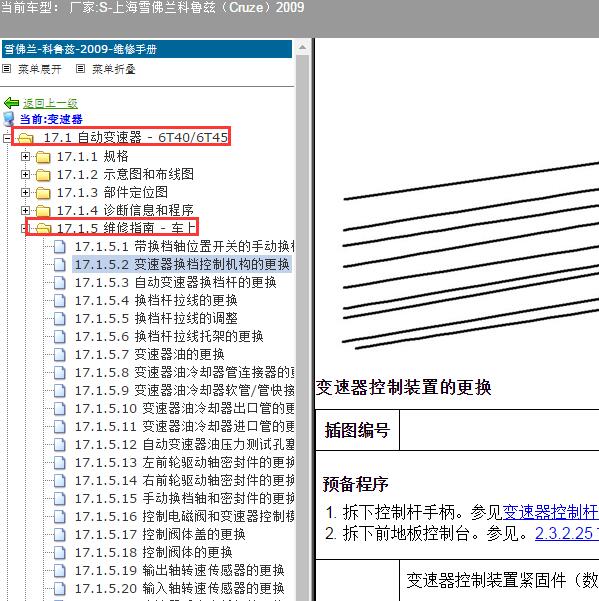
Task: Open 17.1.5.11 变速器油冷却器进口管 entry
Action: click(184, 427)
